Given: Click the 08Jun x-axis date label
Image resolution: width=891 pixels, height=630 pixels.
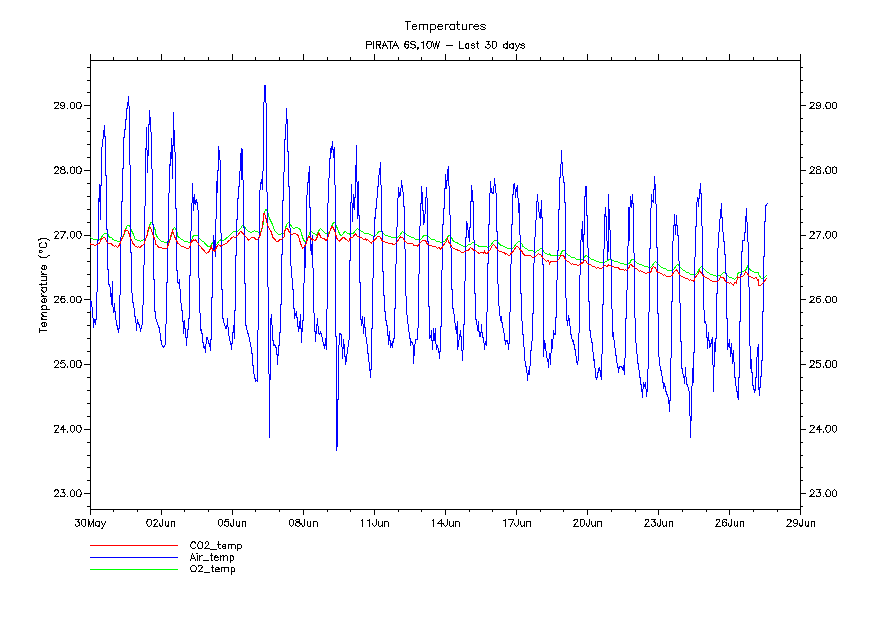Looking at the screenshot, I should click(x=303, y=523).
